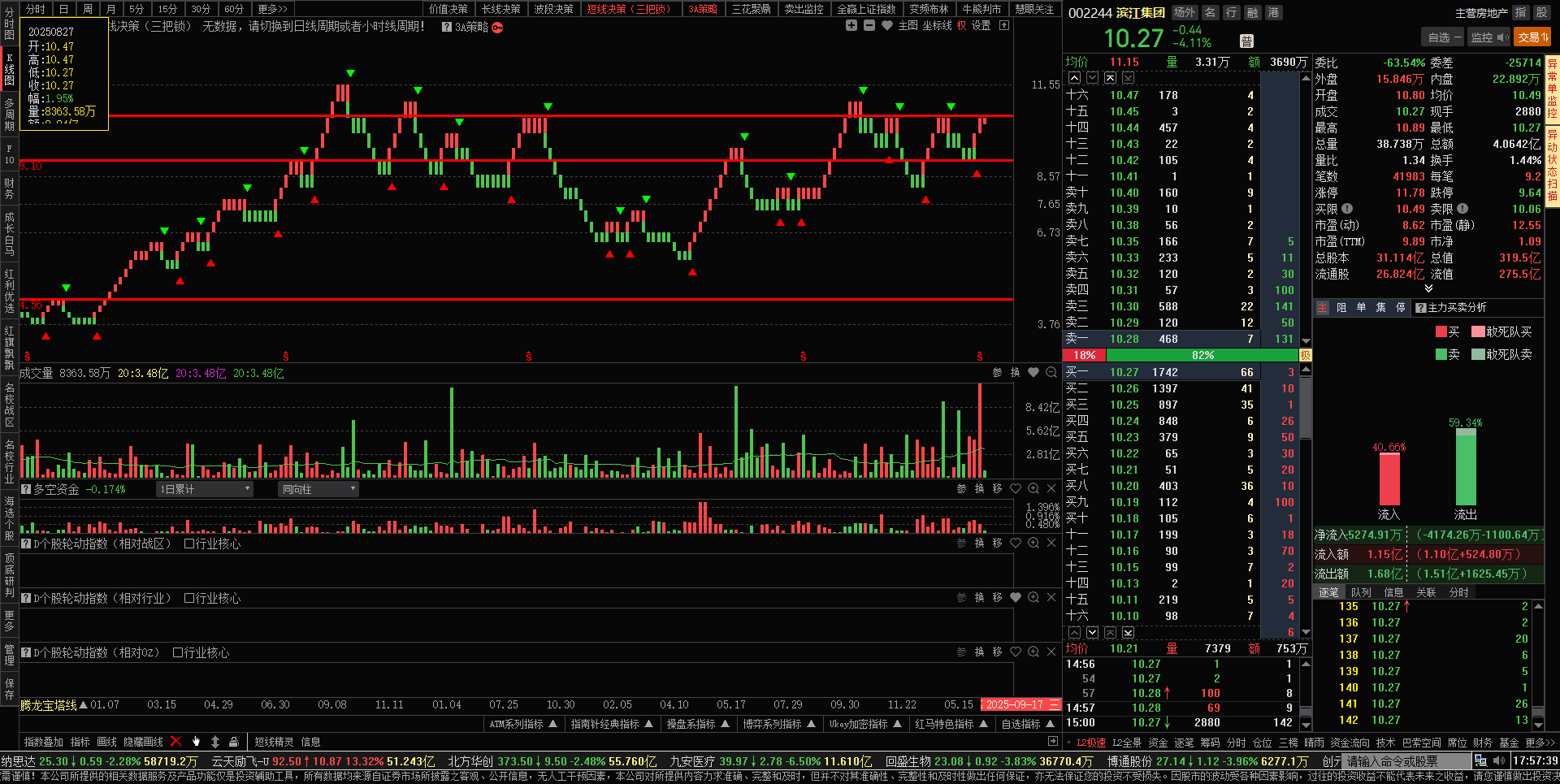Screen dimensions: 1560x784
Task: Click 交易 trade button
Action: (x=1532, y=37)
